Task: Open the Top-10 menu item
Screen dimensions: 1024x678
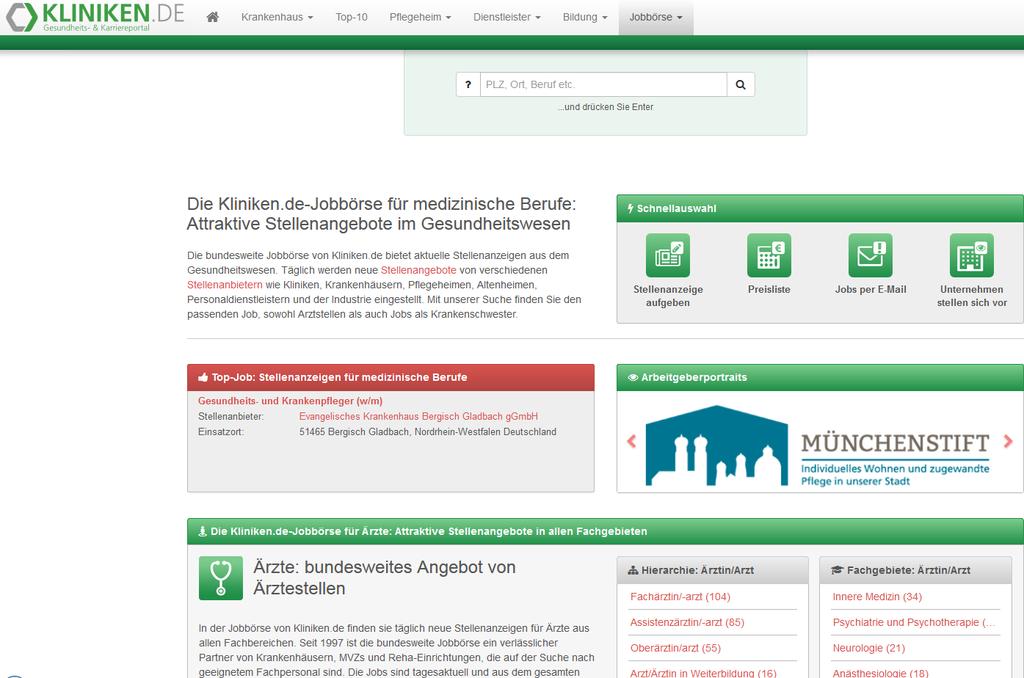Action: tap(351, 17)
